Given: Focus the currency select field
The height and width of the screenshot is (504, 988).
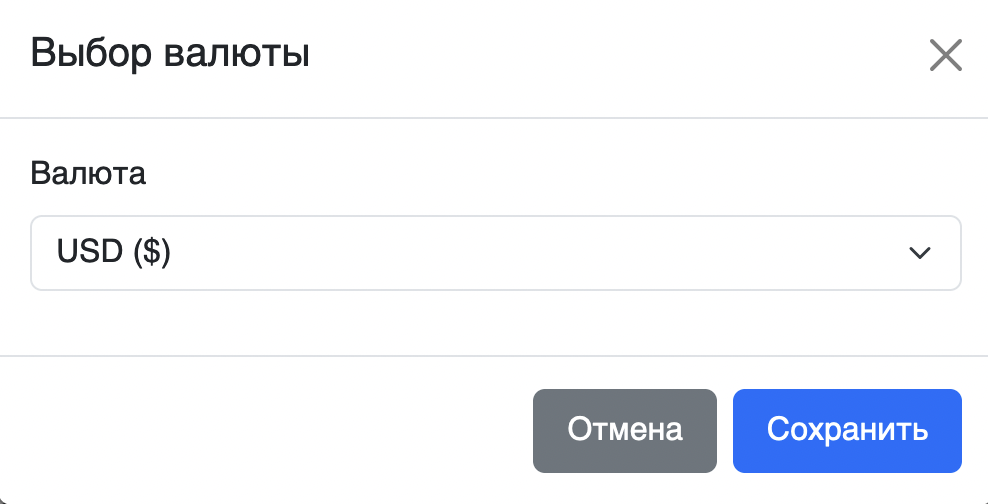Looking at the screenshot, I should pyautogui.click(x=495, y=253).
